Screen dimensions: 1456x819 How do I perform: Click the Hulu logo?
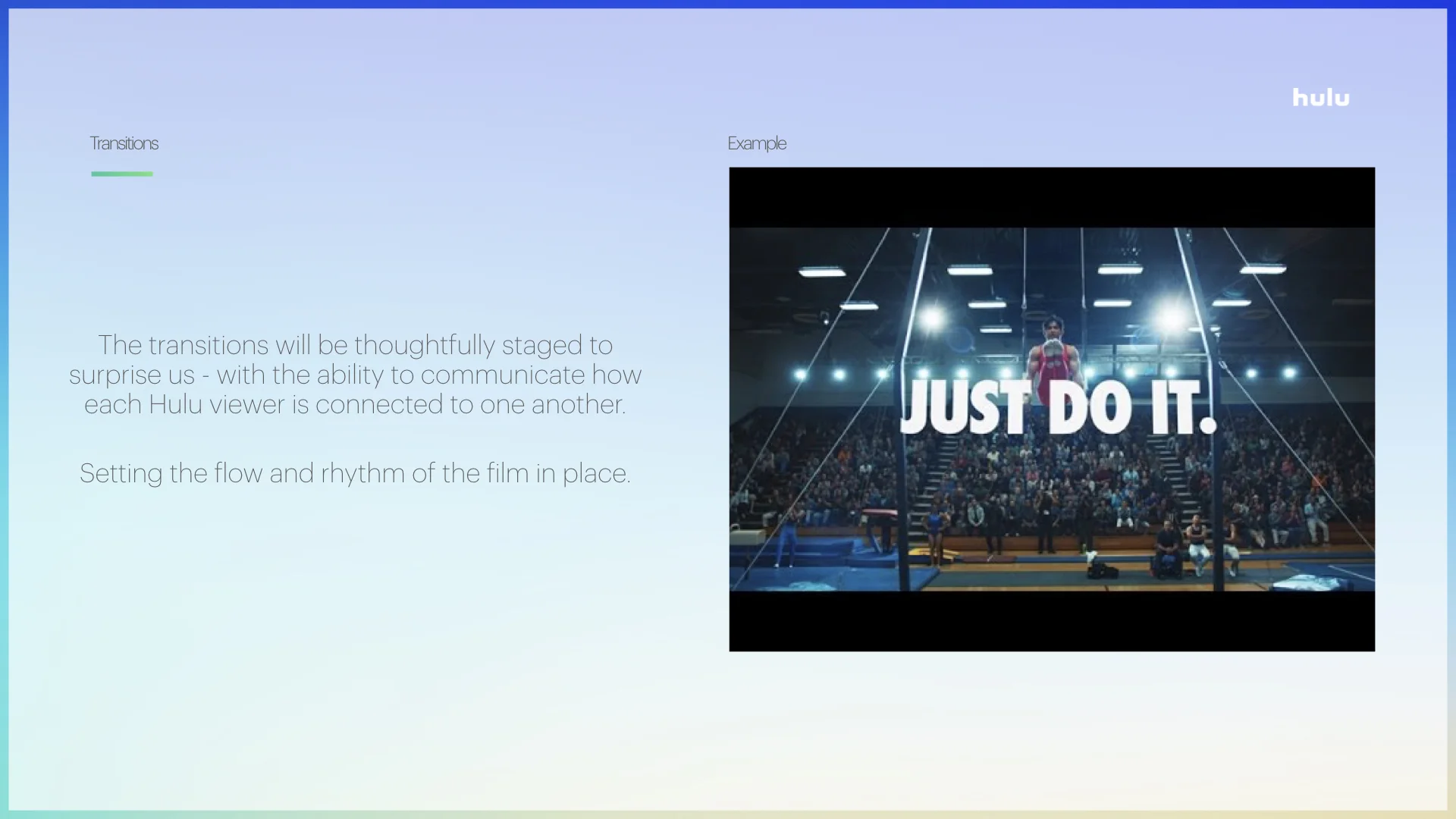(x=1321, y=98)
